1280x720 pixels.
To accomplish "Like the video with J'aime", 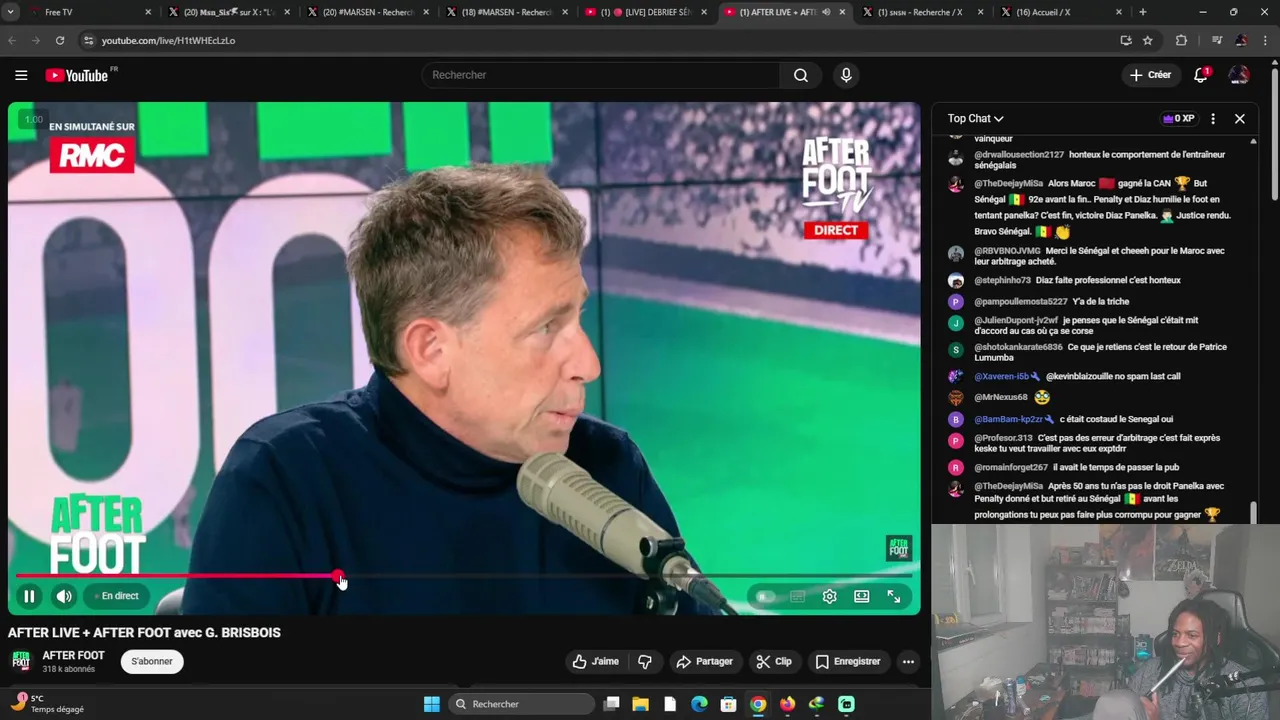I will click(x=596, y=661).
